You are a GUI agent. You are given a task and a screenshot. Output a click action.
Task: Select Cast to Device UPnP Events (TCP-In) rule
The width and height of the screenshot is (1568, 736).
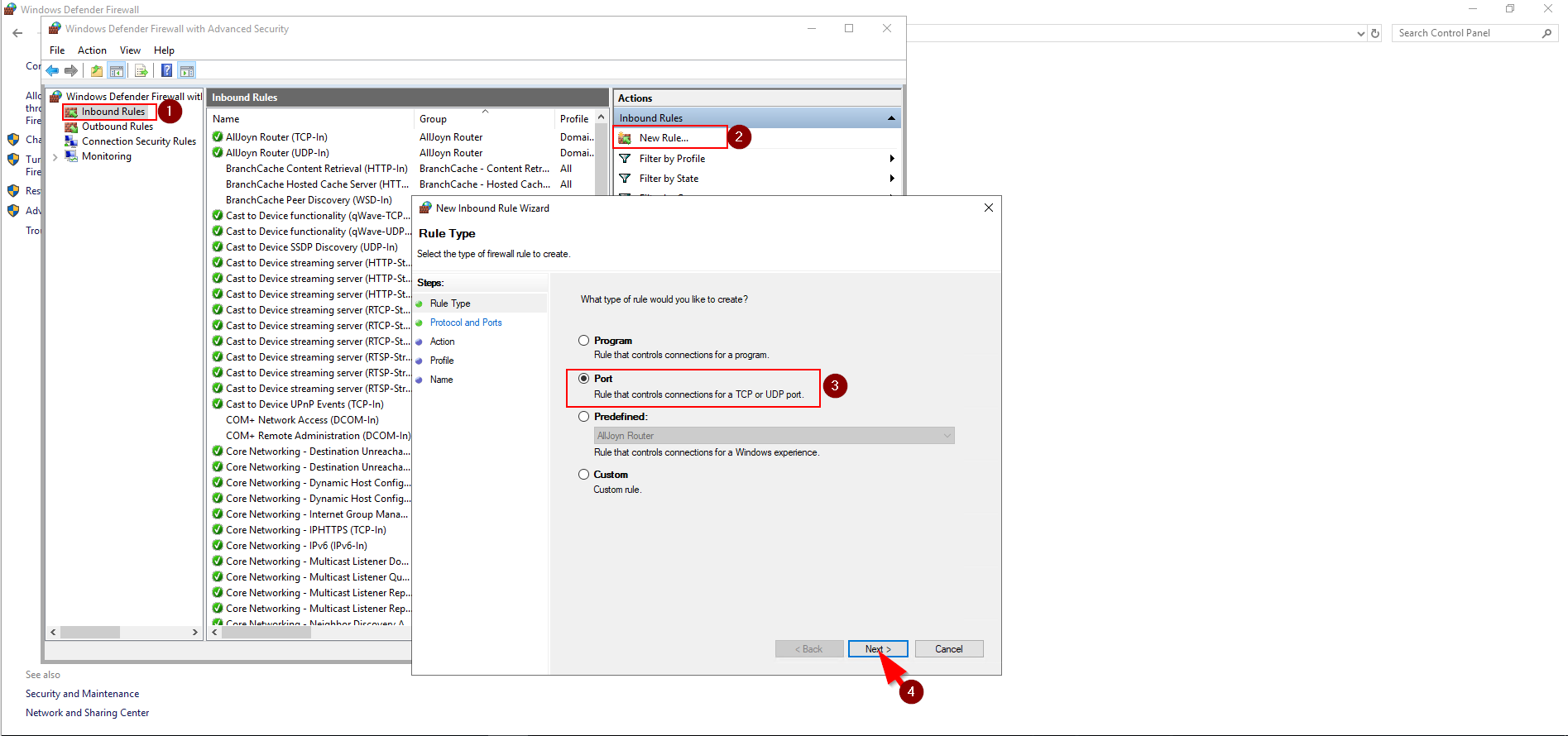coord(304,404)
